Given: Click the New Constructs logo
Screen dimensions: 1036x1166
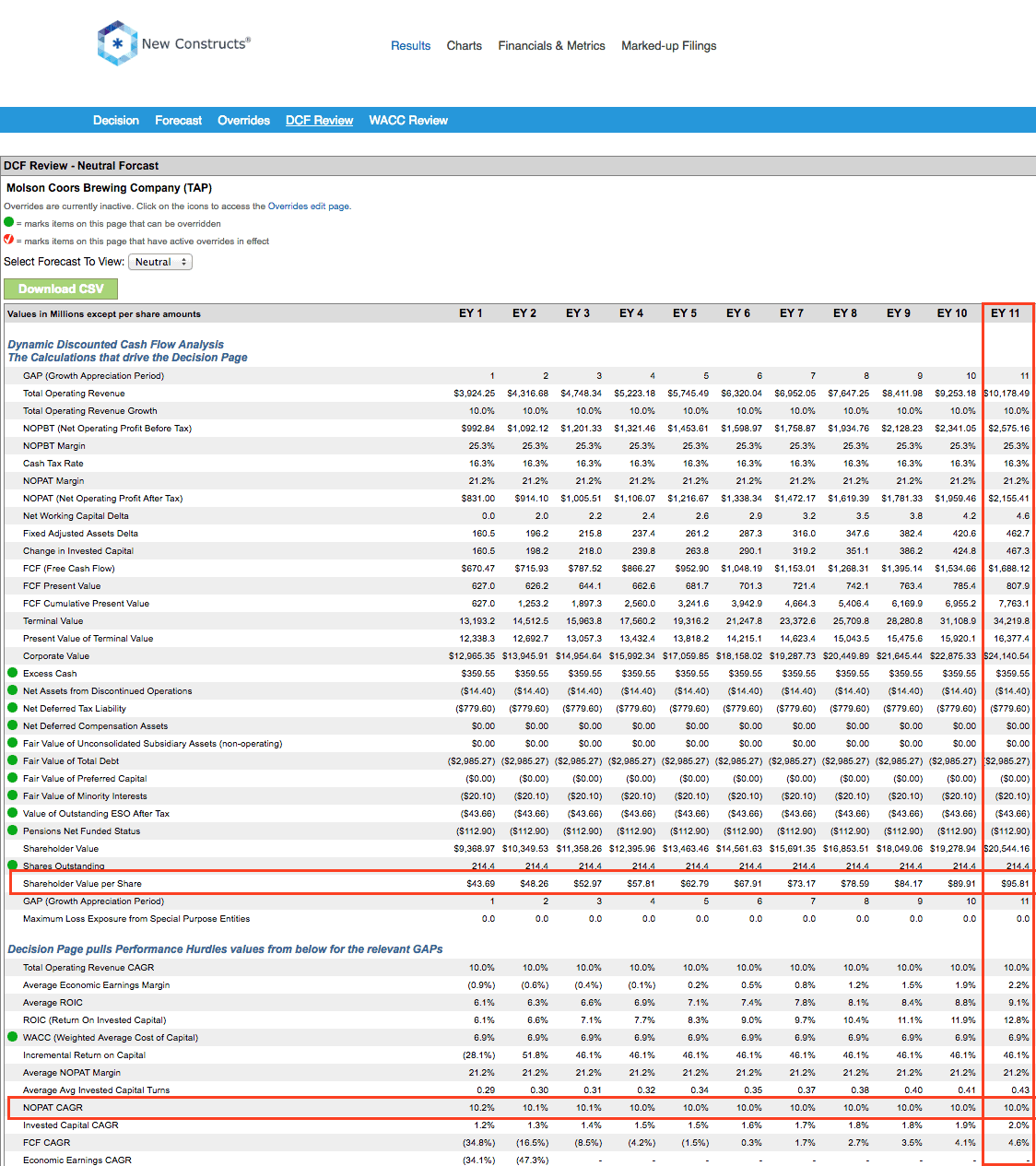Looking at the screenshot, I should [174, 43].
